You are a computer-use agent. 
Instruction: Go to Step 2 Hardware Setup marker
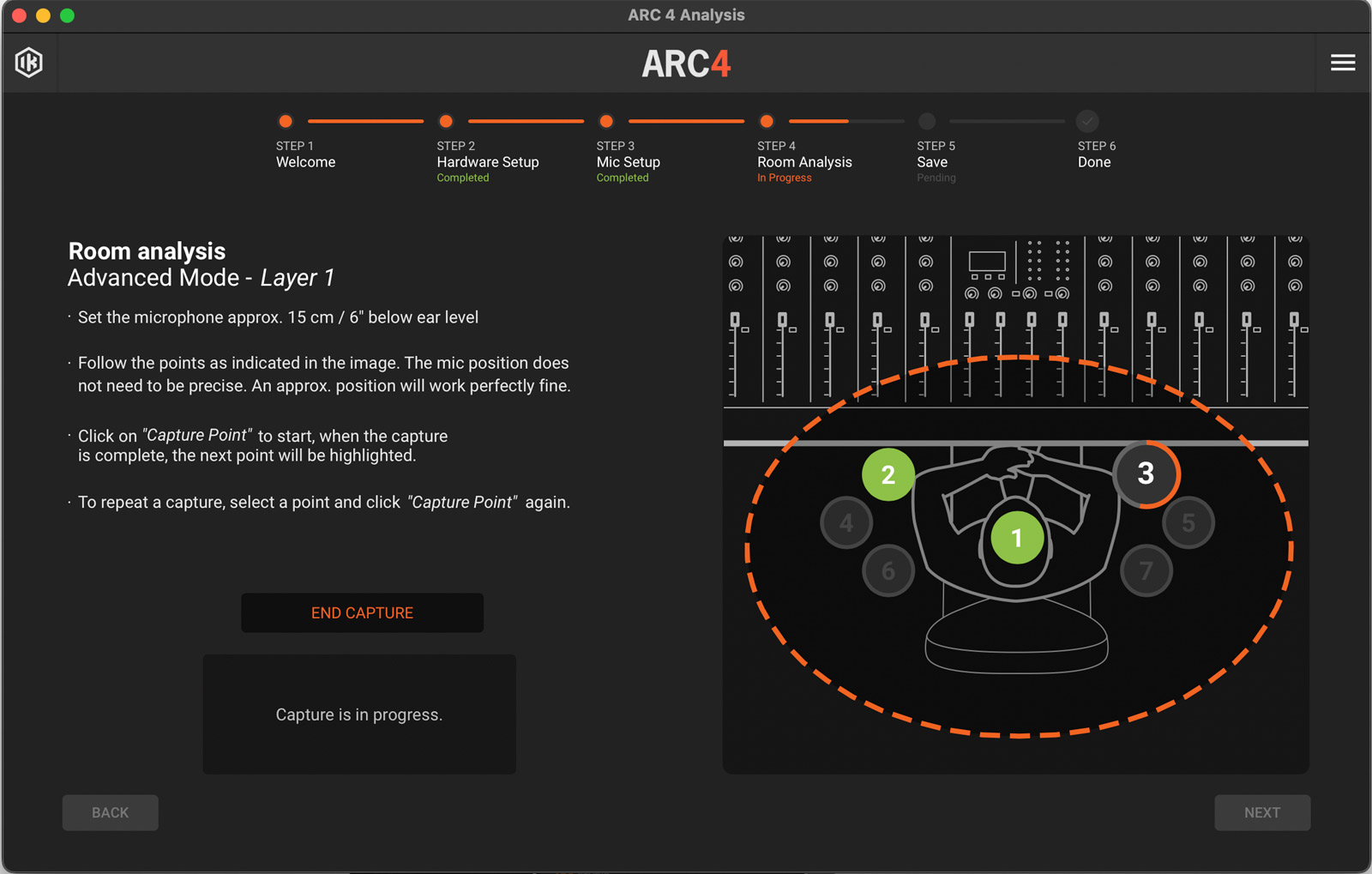coord(446,122)
